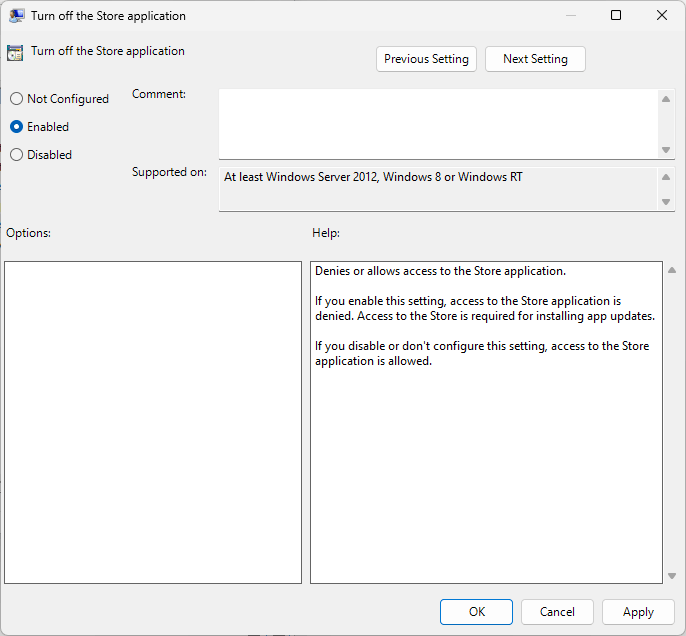Click the 'Turn off the Store application' heading
The image size is (686, 636).
108,51
